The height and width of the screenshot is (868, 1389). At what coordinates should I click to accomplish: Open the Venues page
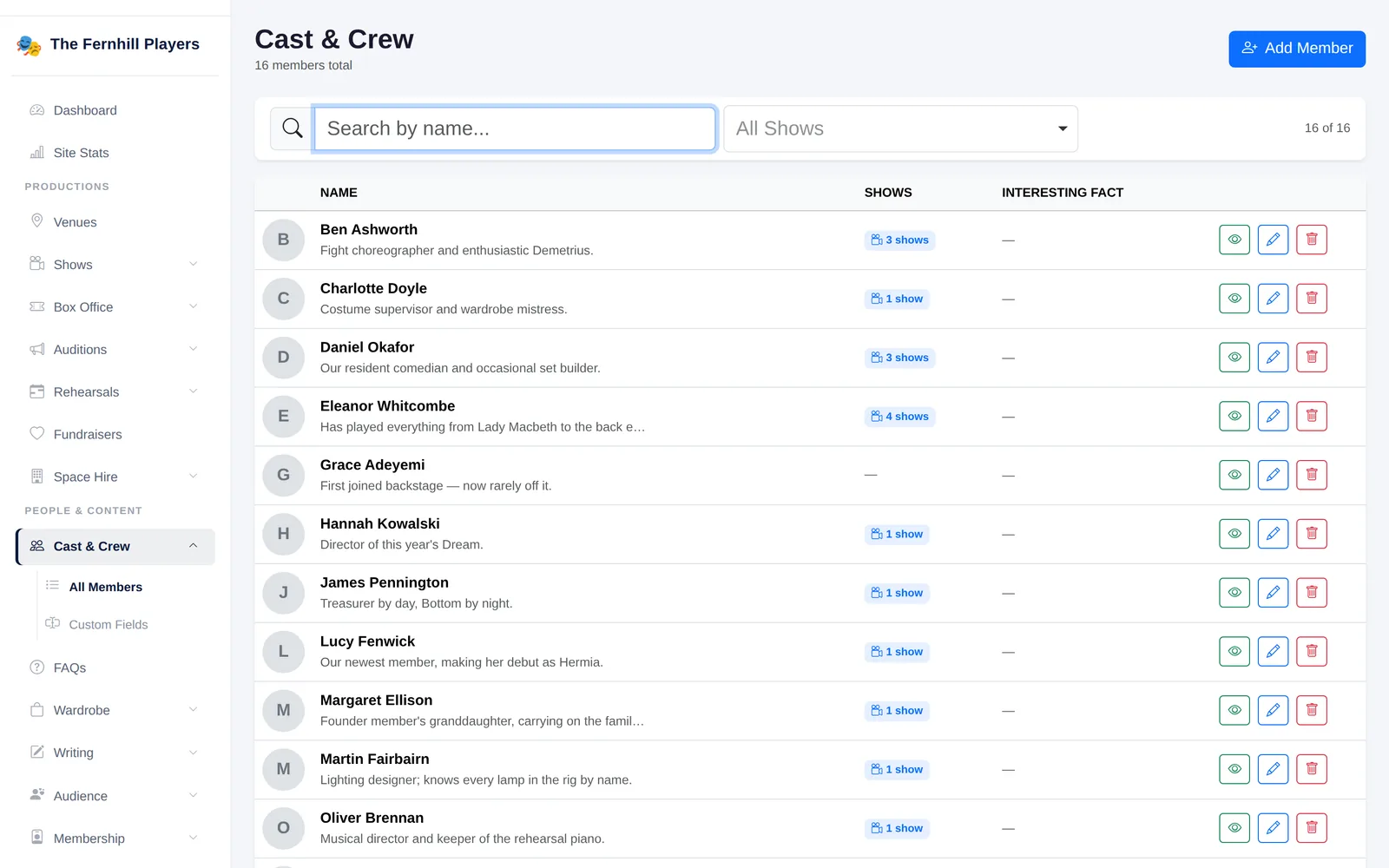(115, 222)
